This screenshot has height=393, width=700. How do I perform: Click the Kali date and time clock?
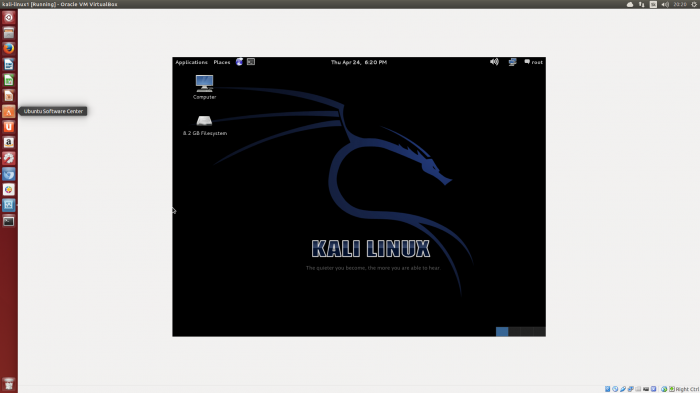point(359,62)
